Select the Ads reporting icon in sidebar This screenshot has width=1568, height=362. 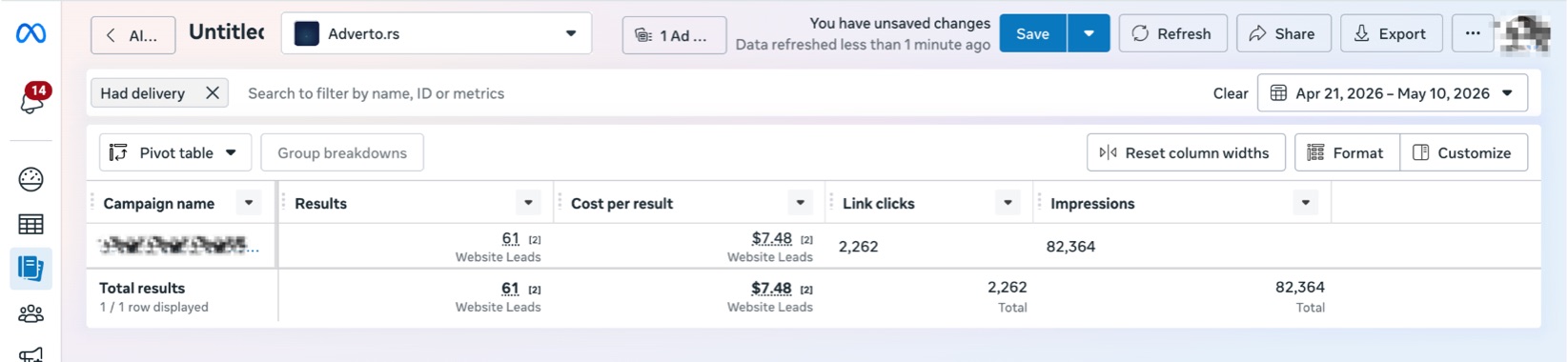[x=31, y=269]
